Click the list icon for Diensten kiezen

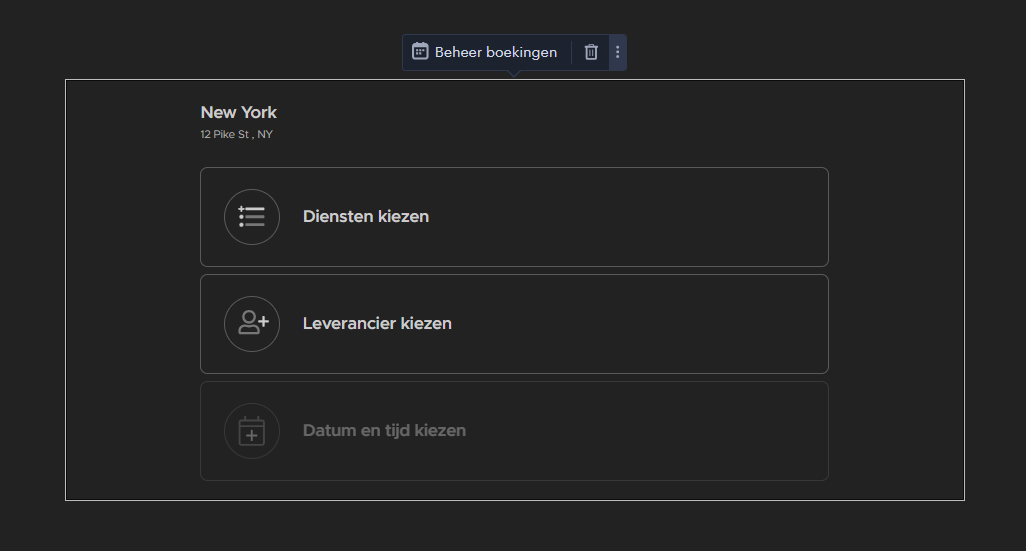pyautogui.click(x=252, y=217)
